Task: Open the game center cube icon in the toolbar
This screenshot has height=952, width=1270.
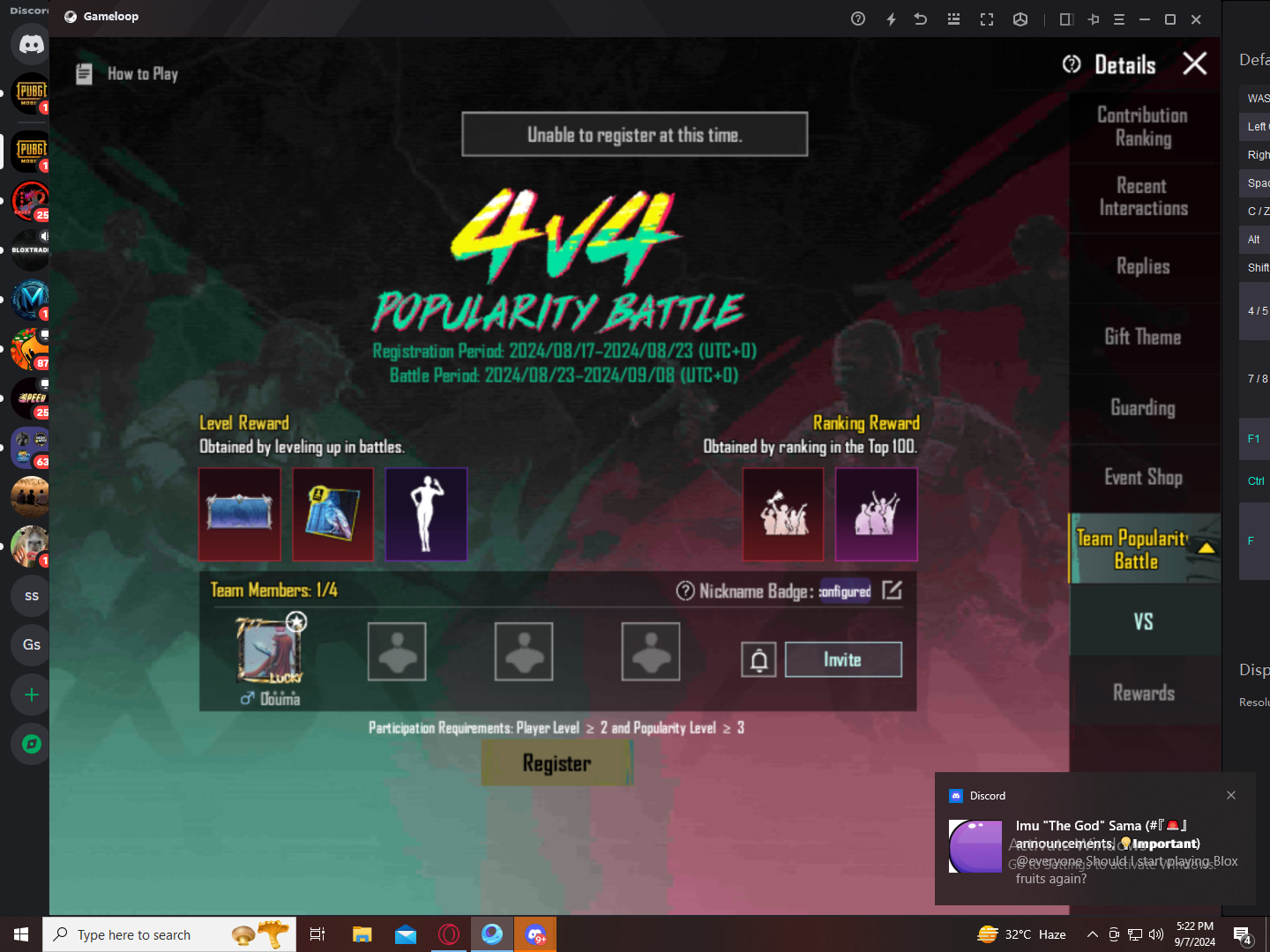Action: 1020,19
